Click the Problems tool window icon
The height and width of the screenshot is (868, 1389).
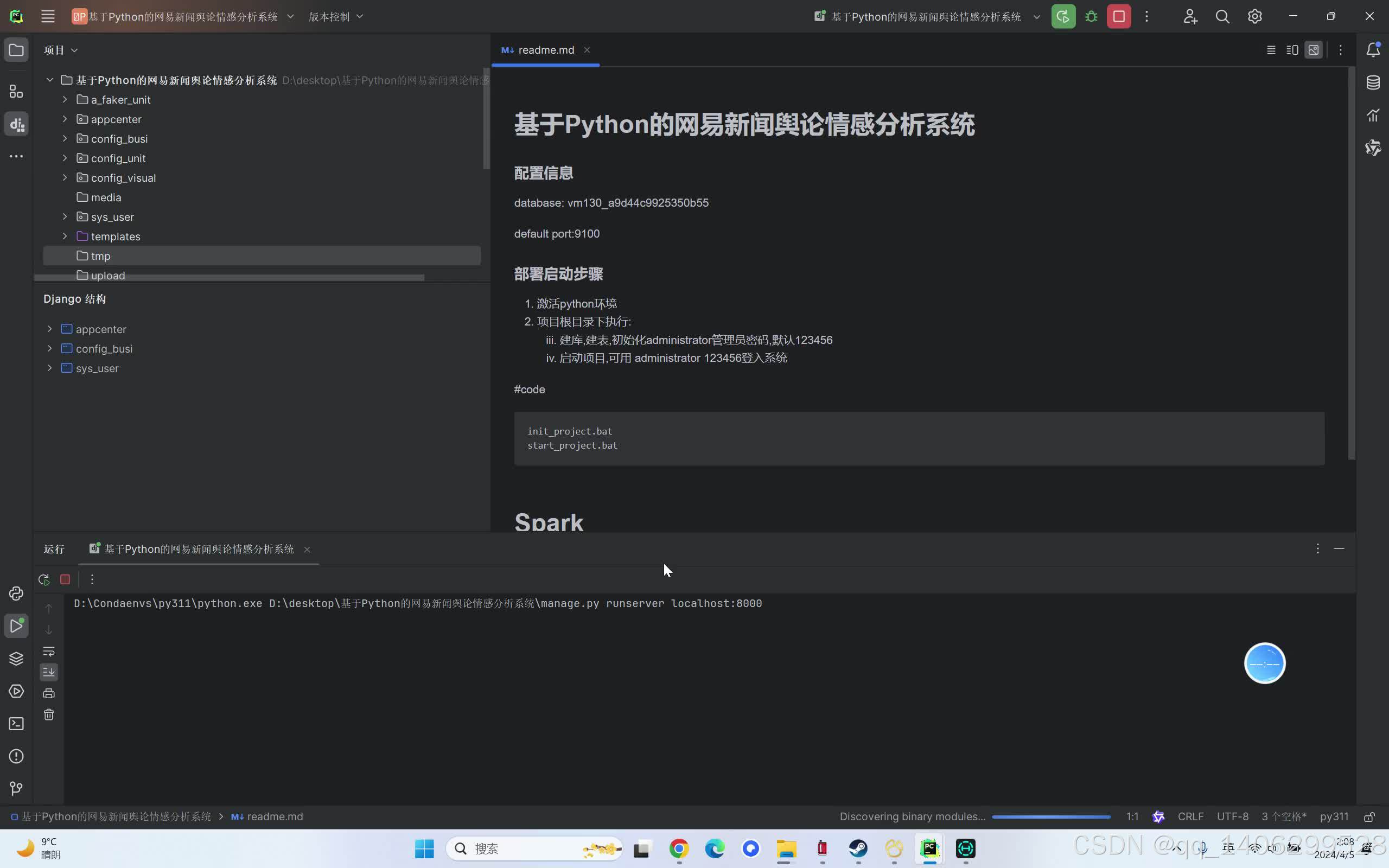tap(16, 756)
